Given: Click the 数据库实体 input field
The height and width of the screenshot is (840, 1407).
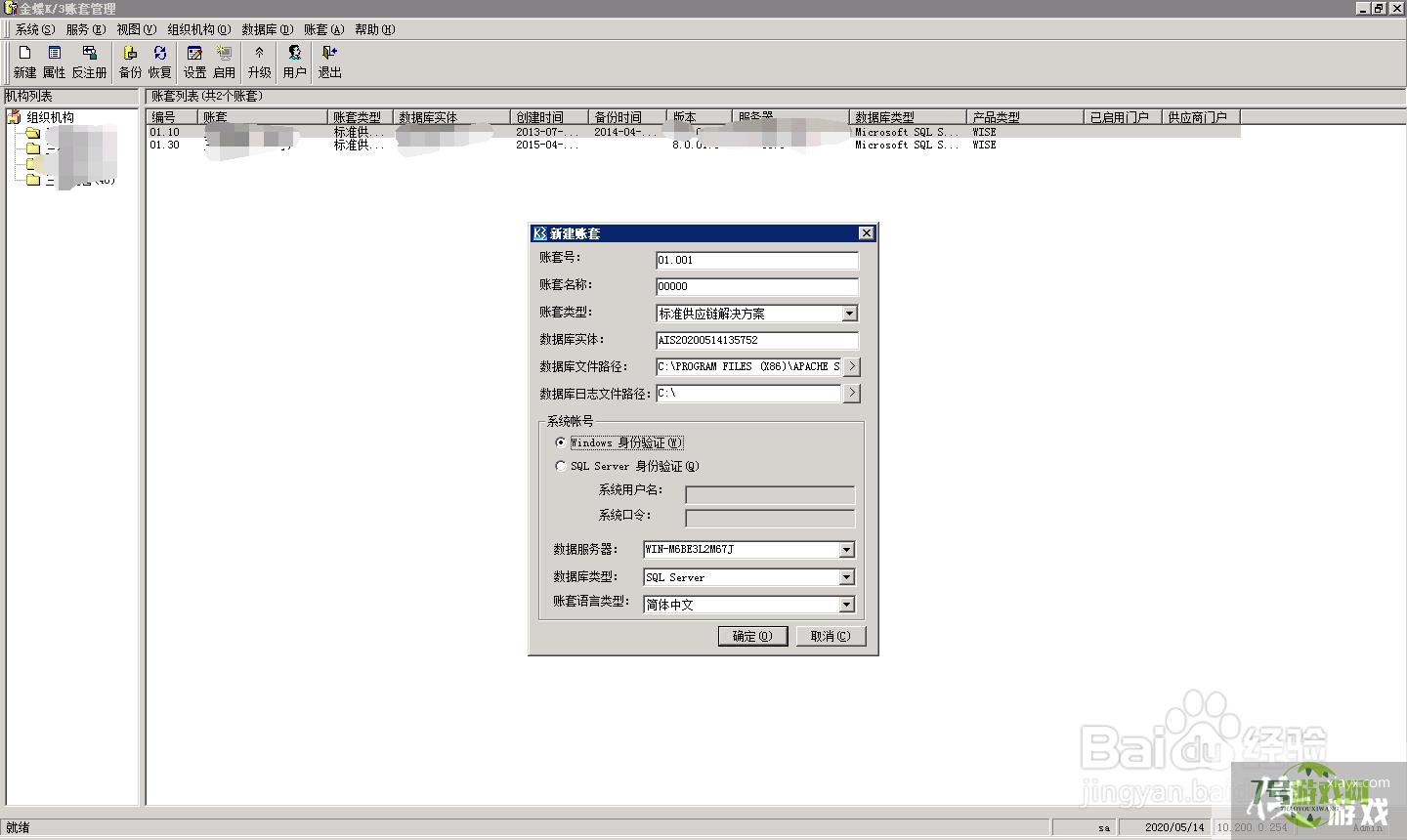Looking at the screenshot, I should [x=757, y=340].
